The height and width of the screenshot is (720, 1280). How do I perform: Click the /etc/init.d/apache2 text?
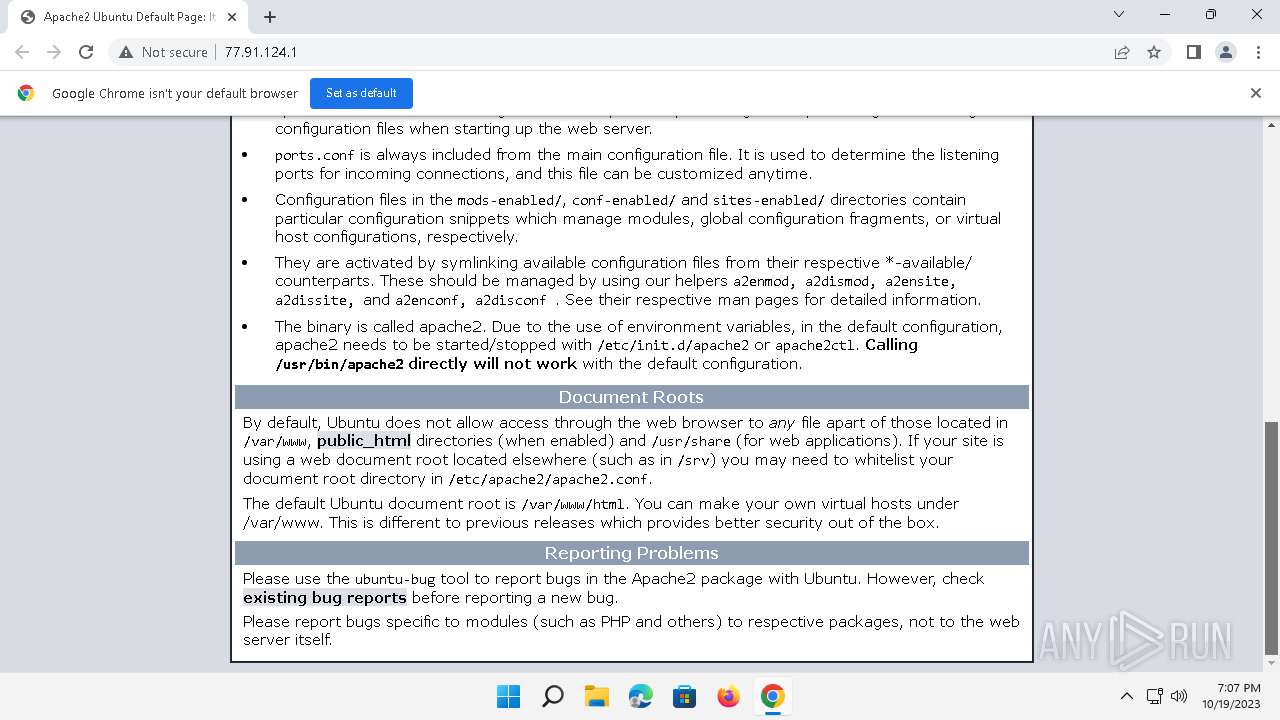(x=673, y=346)
